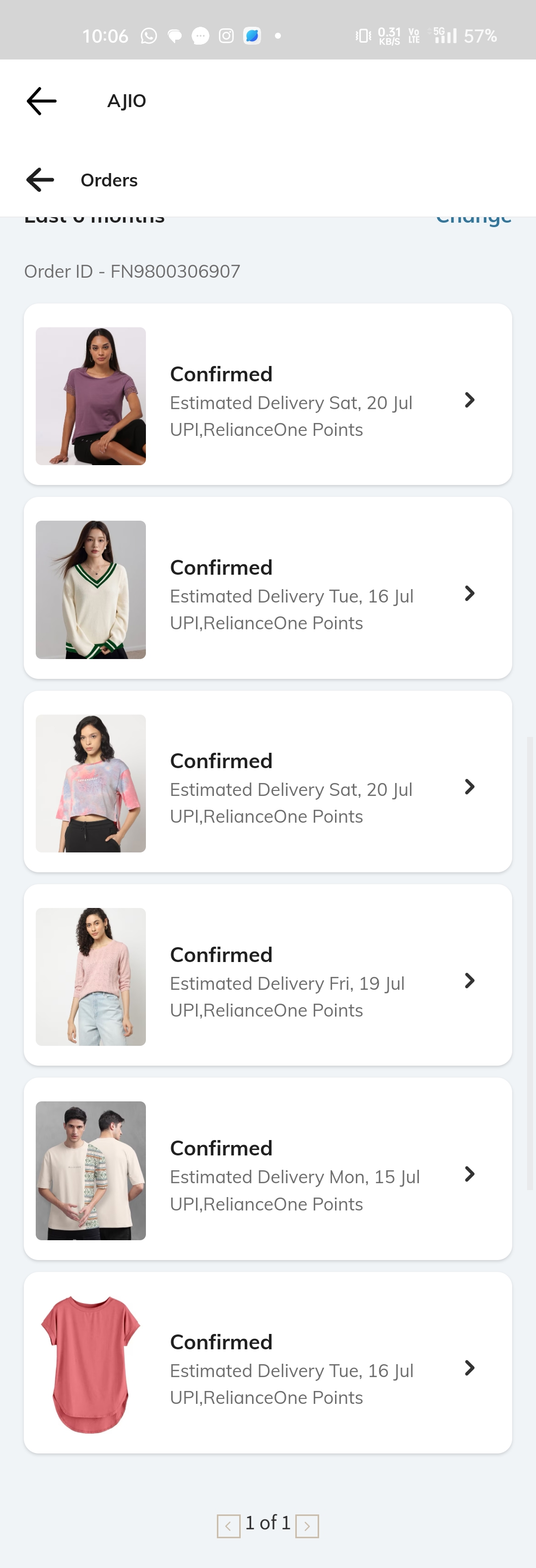Screen dimensions: 536x1568
Task: Open chevron for cream V-neck sweater order
Action: (x=469, y=594)
